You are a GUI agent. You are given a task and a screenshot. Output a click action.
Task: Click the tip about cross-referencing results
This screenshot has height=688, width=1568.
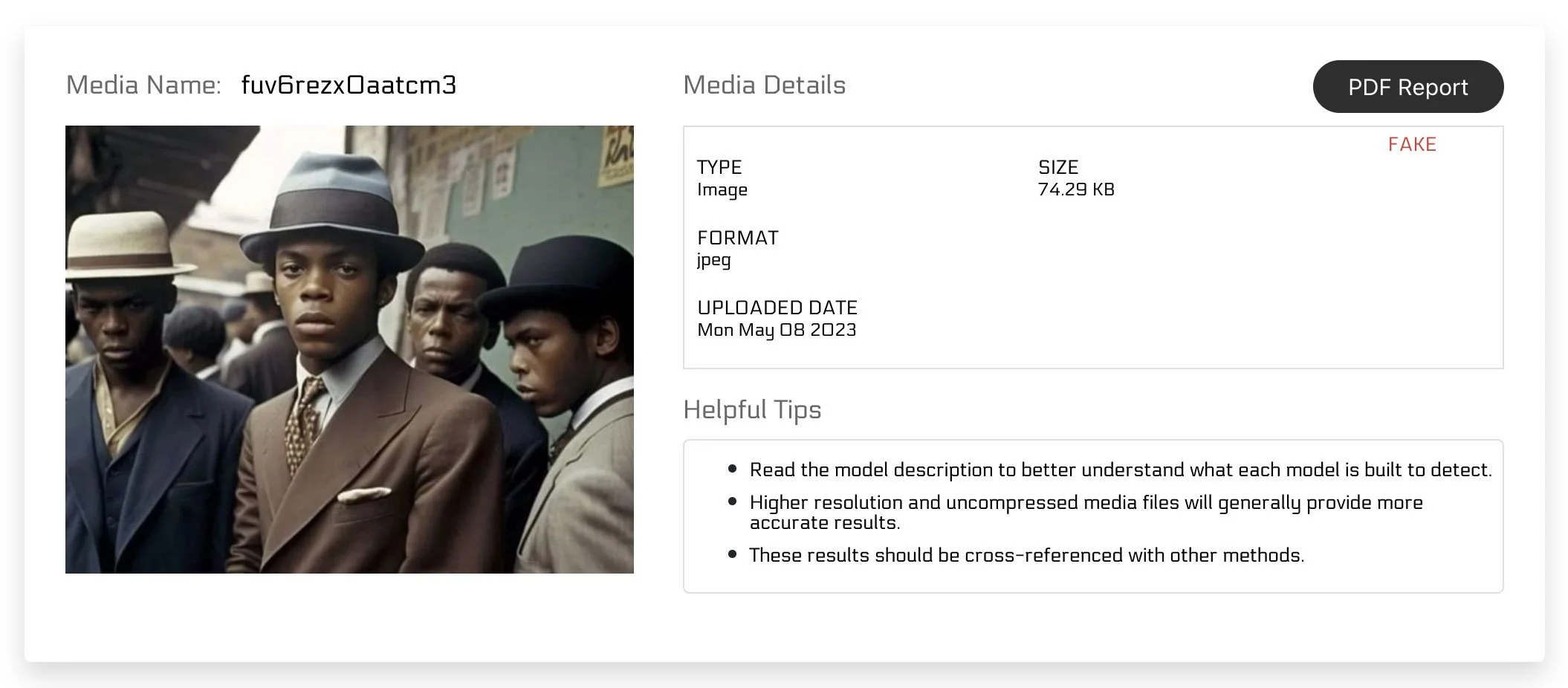tap(1026, 554)
